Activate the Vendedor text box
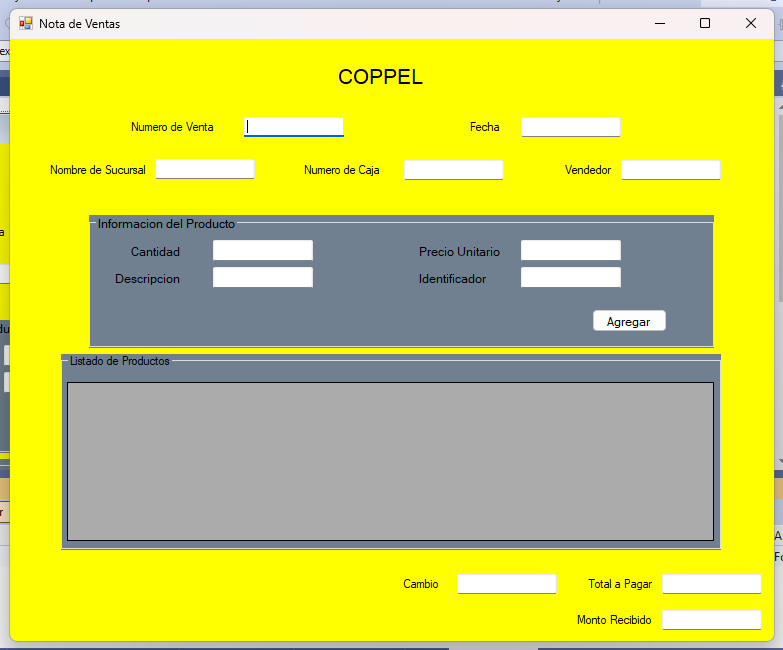Viewport: 783px width, 650px height. click(x=671, y=170)
